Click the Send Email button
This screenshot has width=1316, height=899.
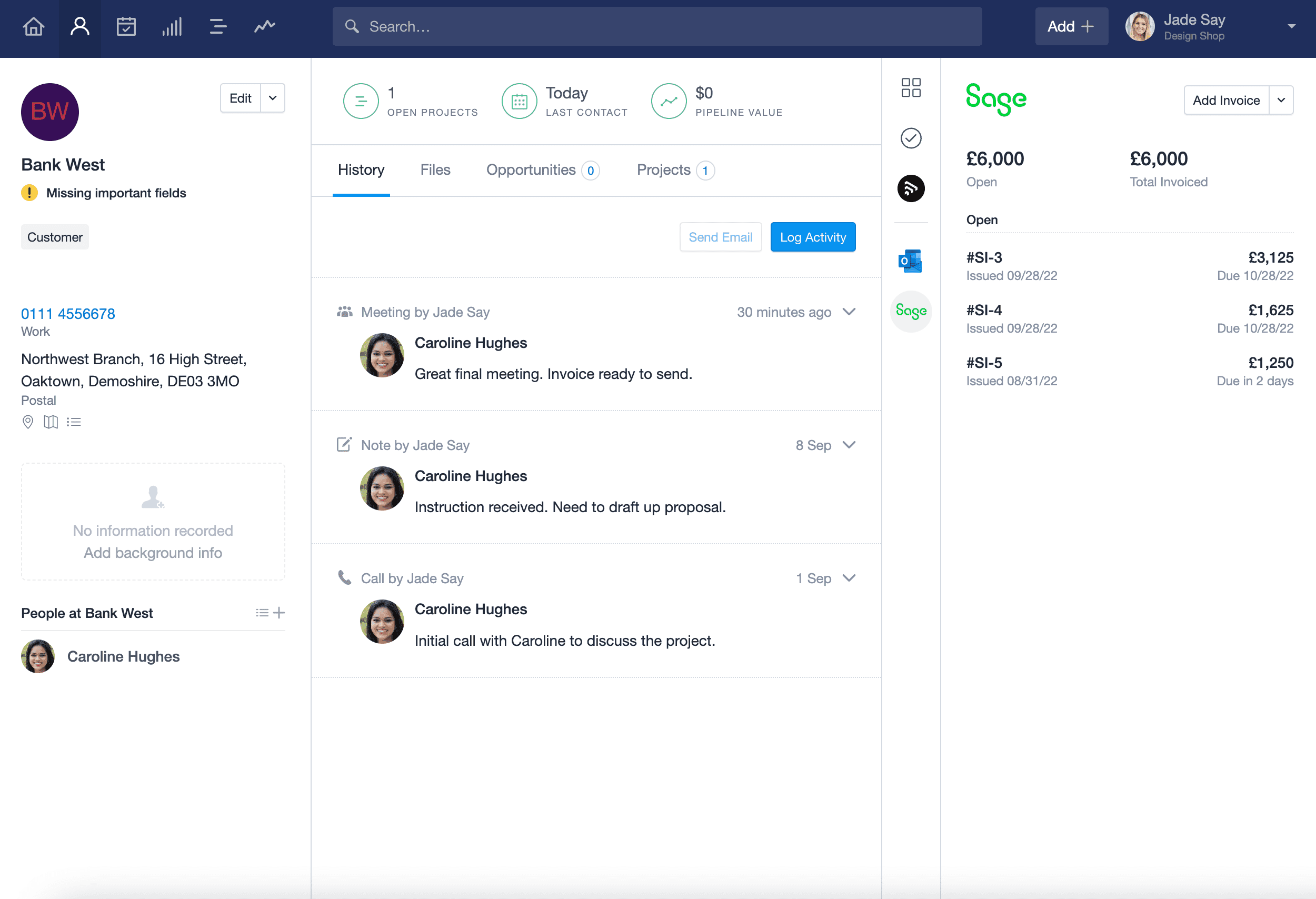click(720, 237)
